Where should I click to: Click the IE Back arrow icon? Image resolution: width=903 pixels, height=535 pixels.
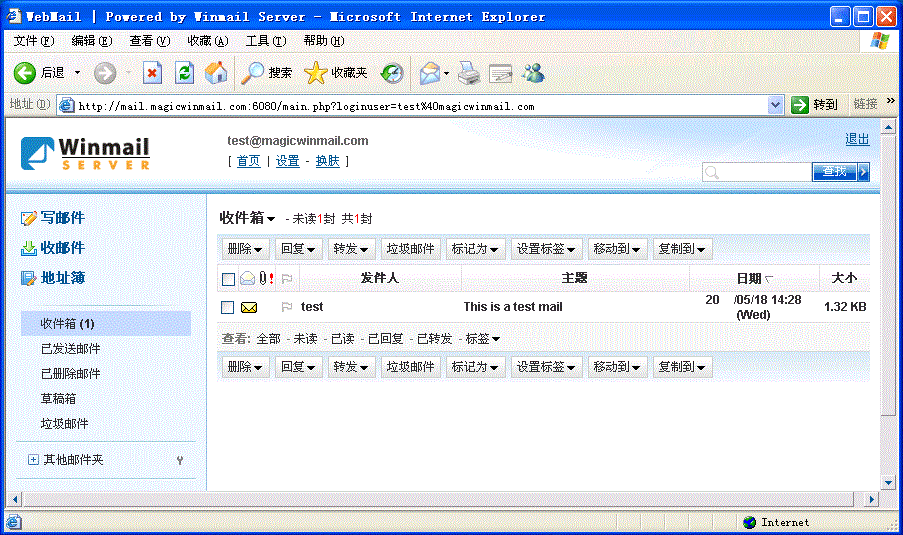[x=25, y=73]
